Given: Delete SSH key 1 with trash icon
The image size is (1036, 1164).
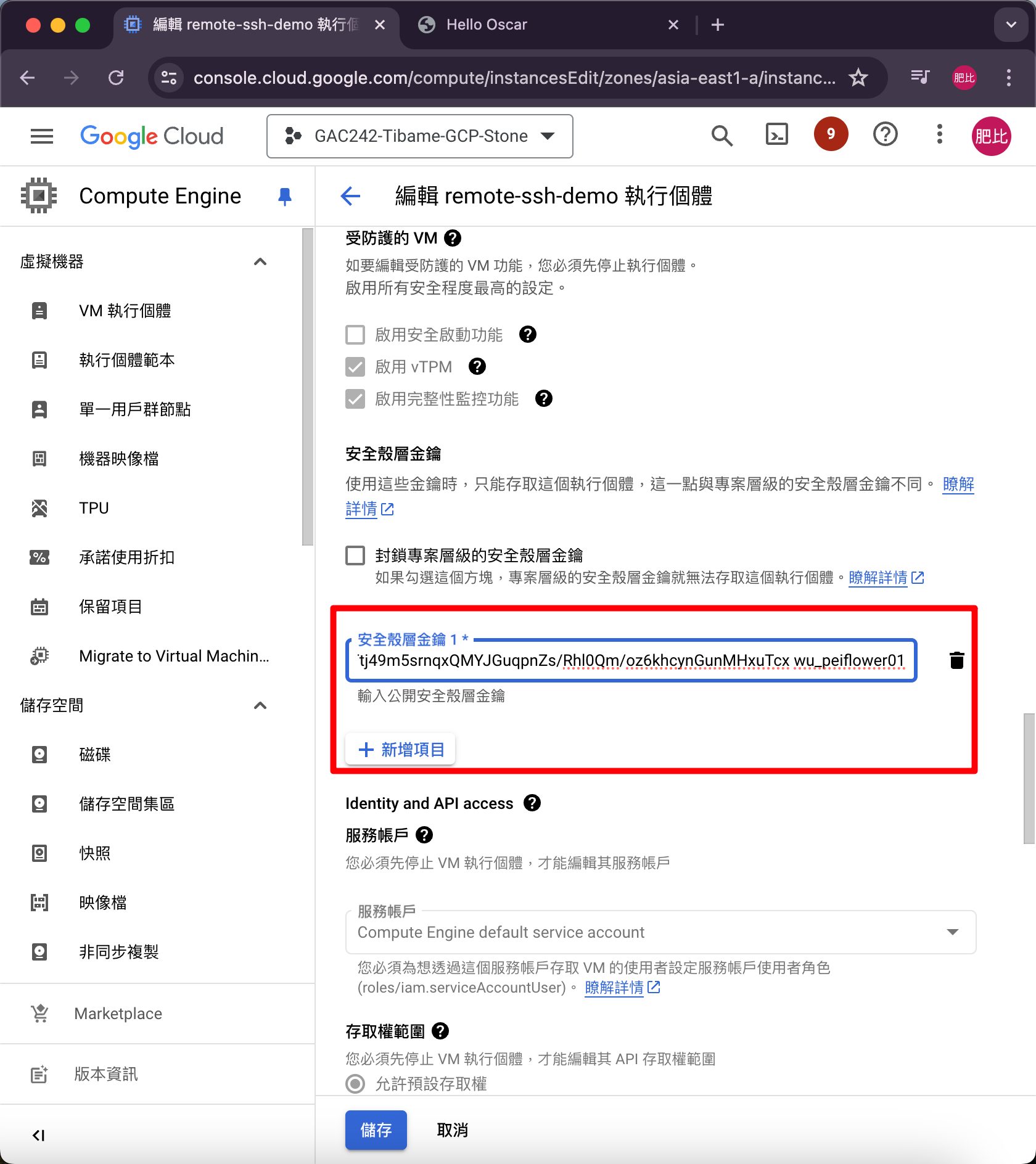Looking at the screenshot, I should point(956,660).
